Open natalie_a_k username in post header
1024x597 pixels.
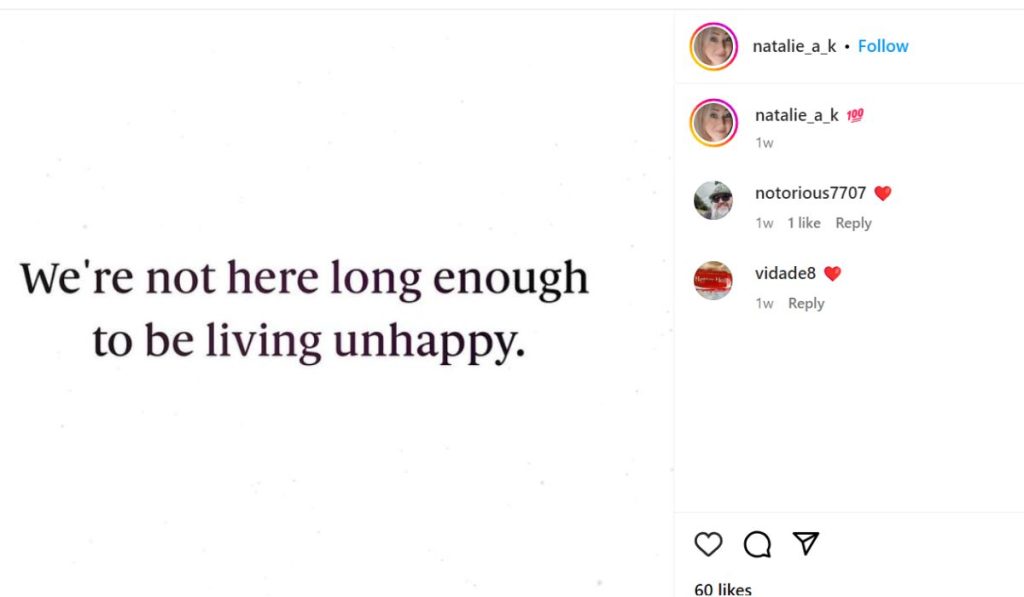794,46
